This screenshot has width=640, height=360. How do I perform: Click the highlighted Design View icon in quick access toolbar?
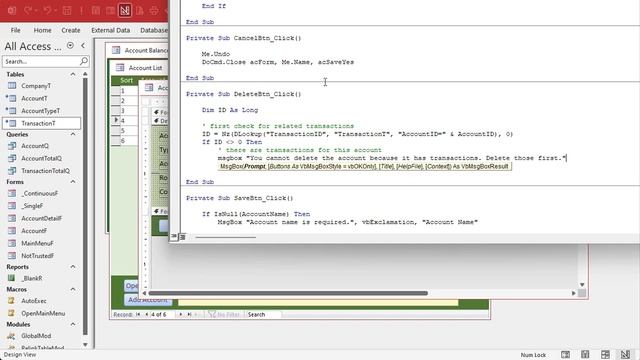pos(125,11)
